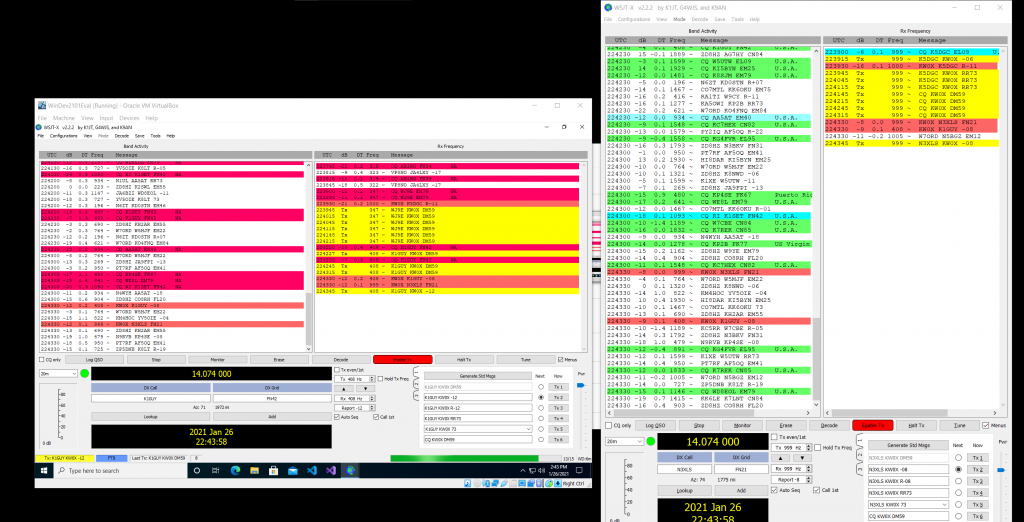Expand the K1GUY KW0X 73 message combo box

pyautogui.click(x=528, y=429)
